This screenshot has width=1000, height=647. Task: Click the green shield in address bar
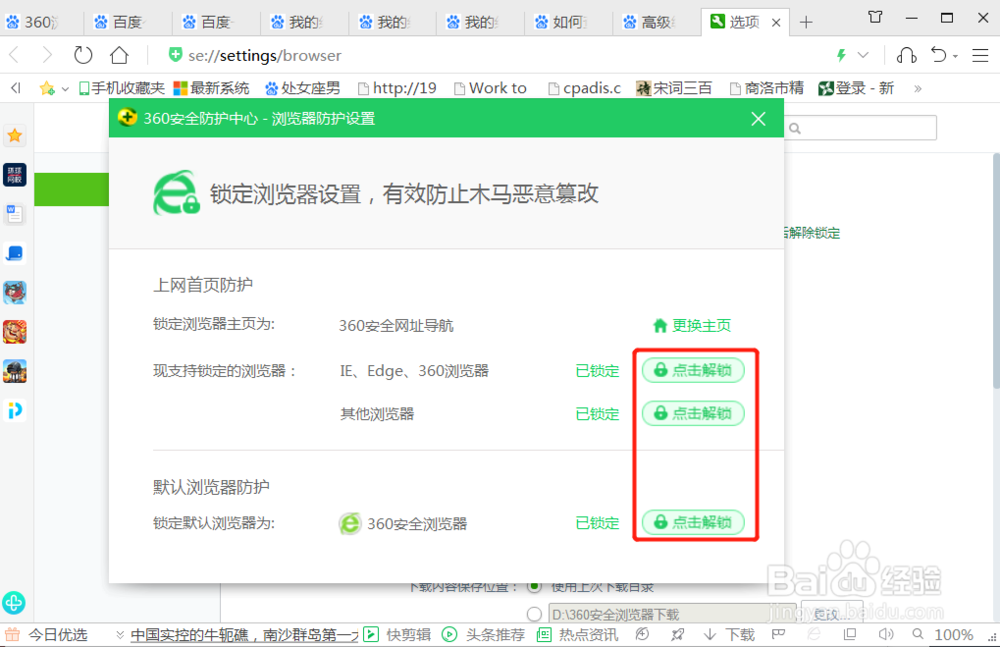tap(175, 55)
